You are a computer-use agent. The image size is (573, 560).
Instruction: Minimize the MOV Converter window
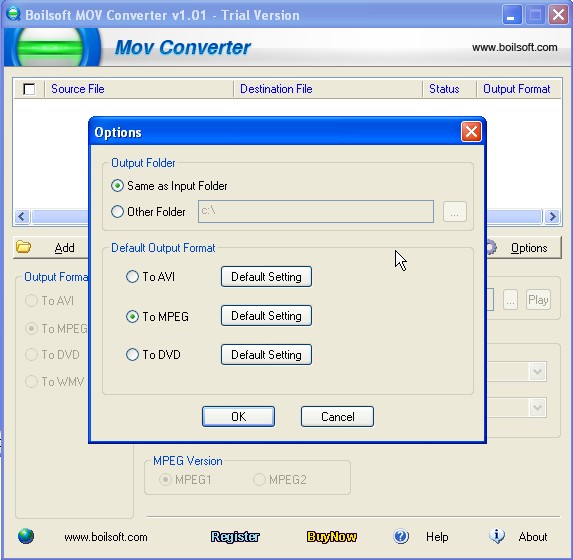tap(512, 15)
